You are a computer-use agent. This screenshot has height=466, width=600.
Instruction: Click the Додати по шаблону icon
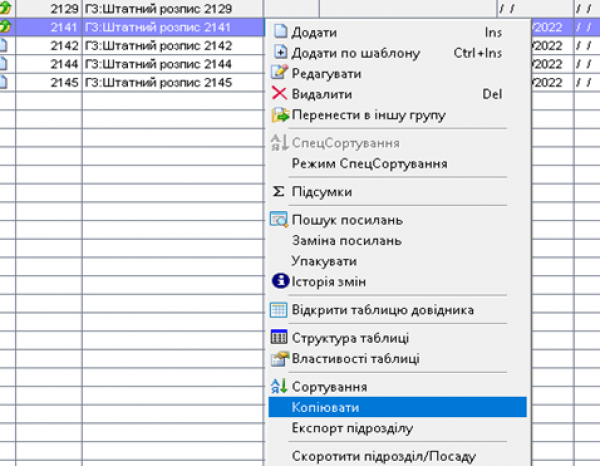pyautogui.click(x=280, y=53)
